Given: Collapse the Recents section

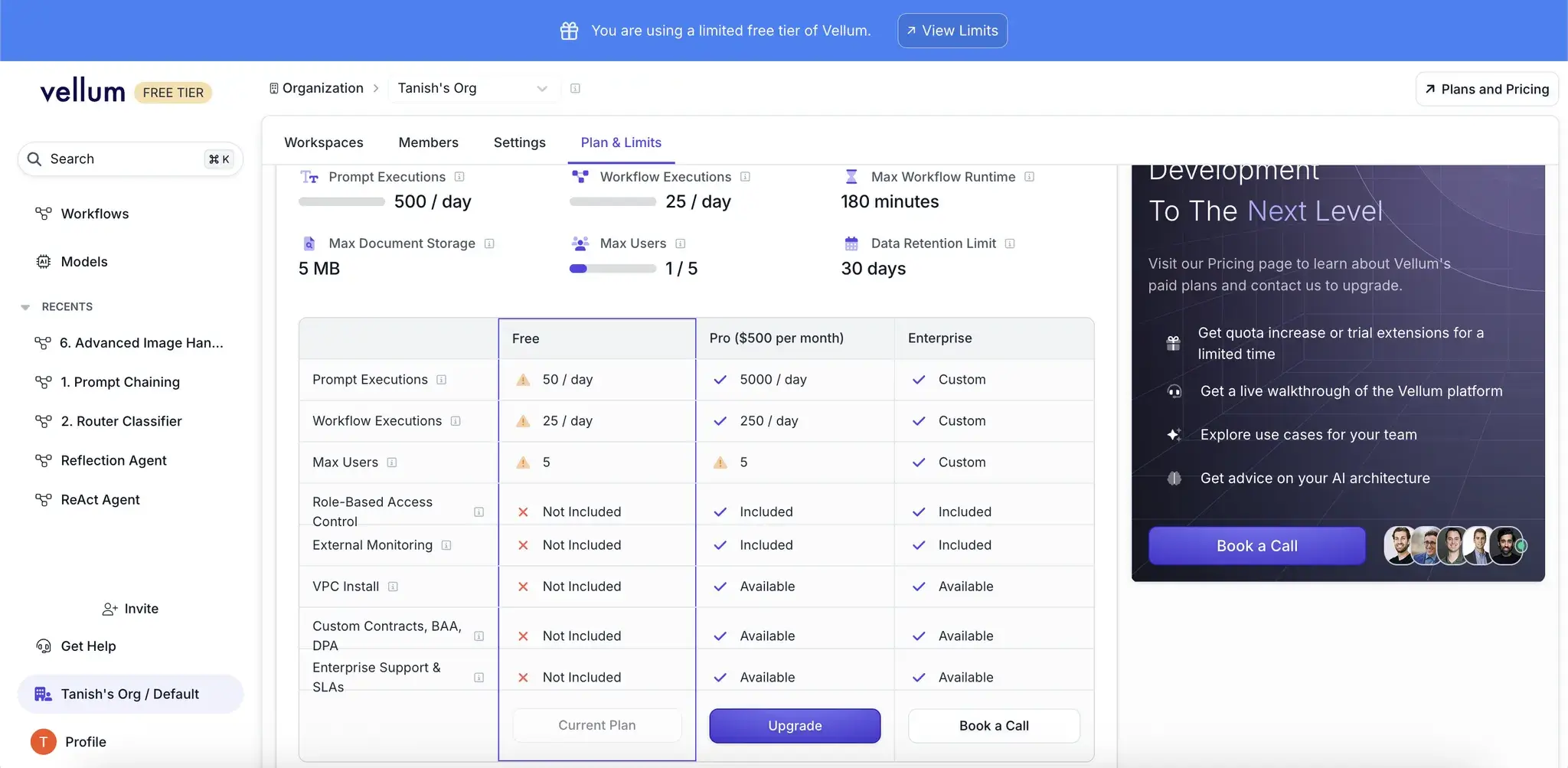Looking at the screenshot, I should [25, 307].
